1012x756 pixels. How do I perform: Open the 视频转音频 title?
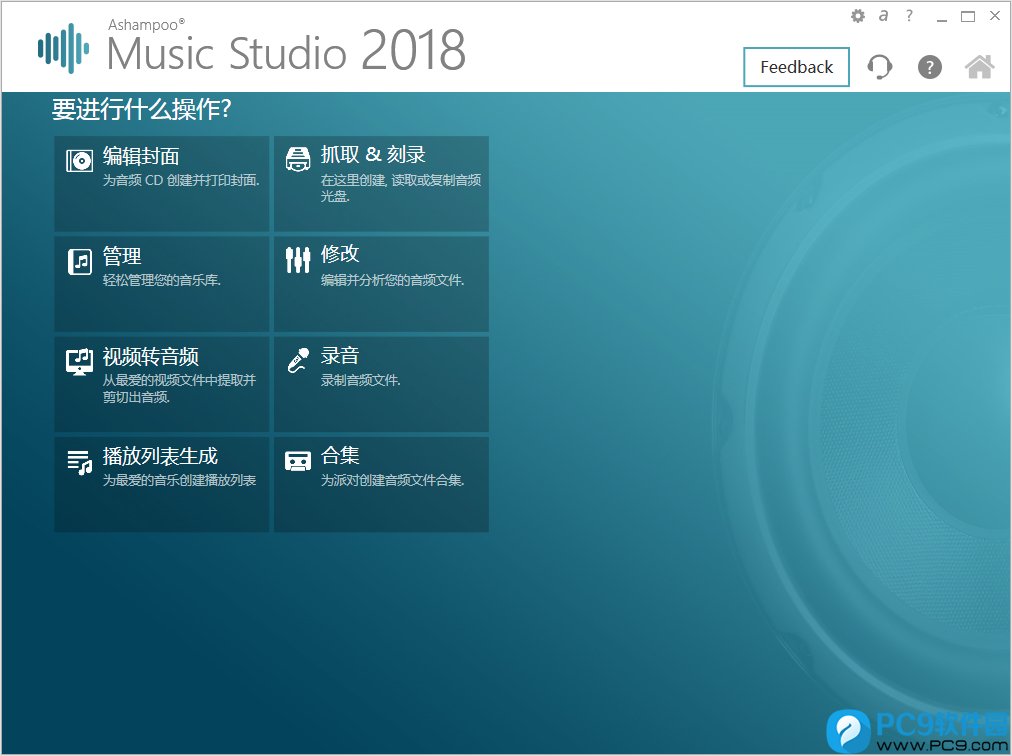click(x=150, y=356)
